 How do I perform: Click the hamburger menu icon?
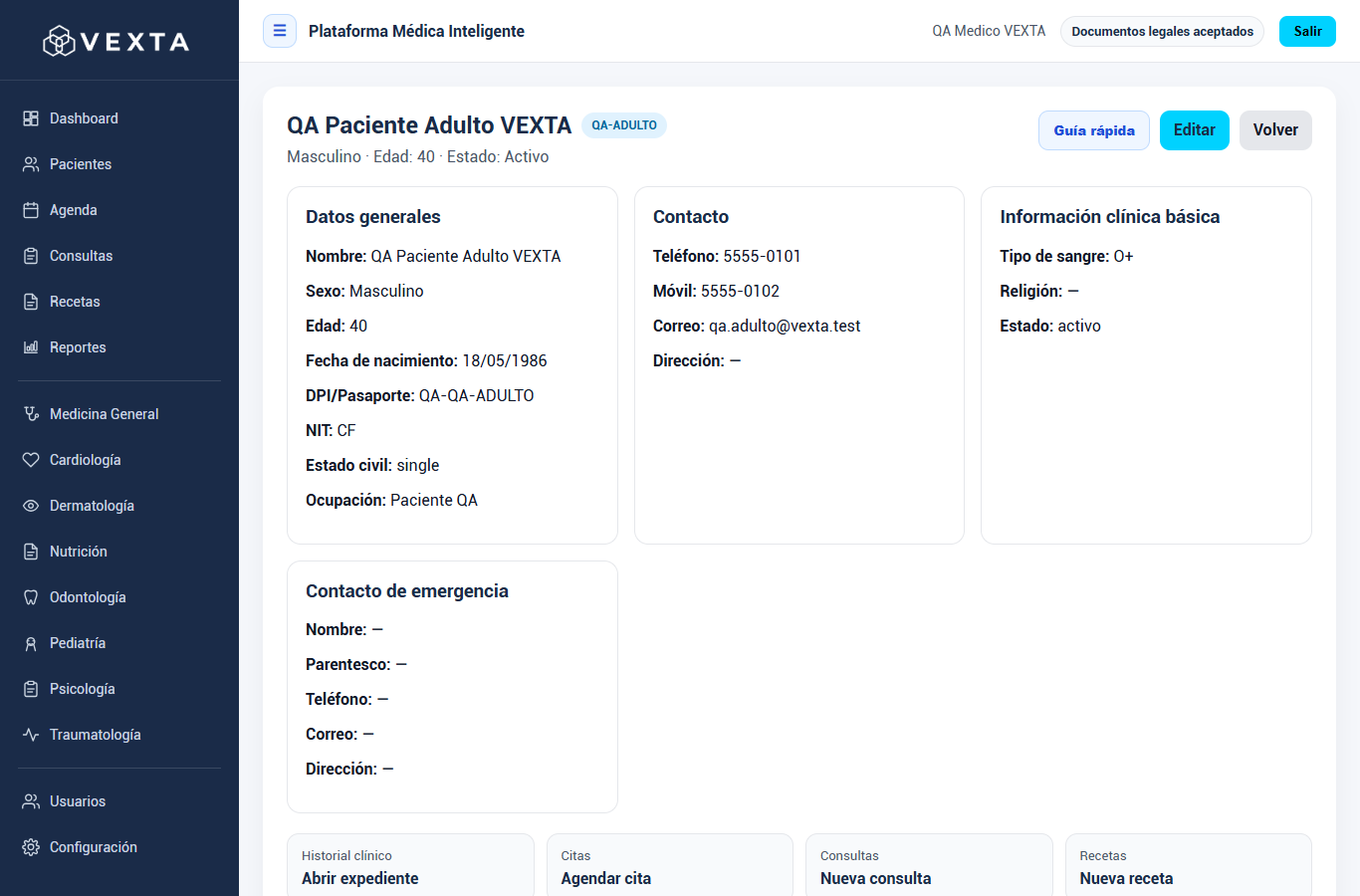click(x=280, y=31)
